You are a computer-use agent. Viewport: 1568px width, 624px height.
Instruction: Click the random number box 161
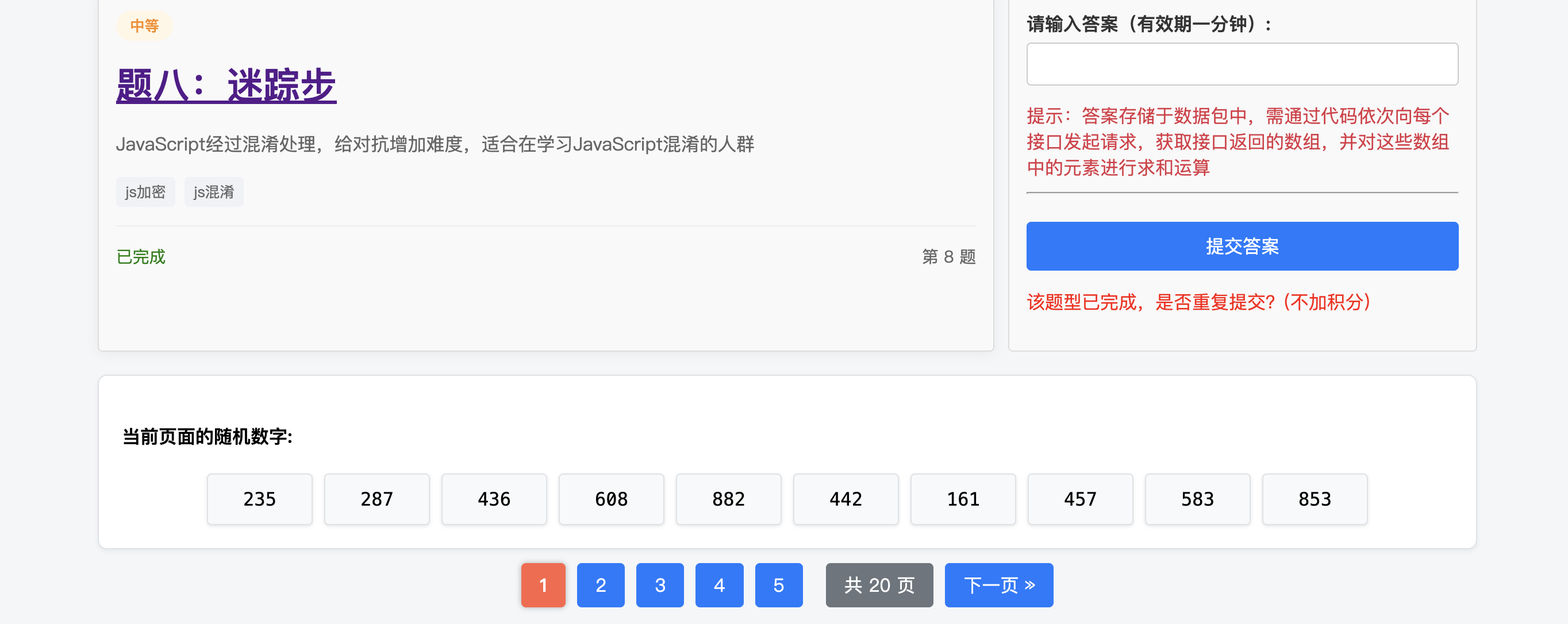[962, 499]
